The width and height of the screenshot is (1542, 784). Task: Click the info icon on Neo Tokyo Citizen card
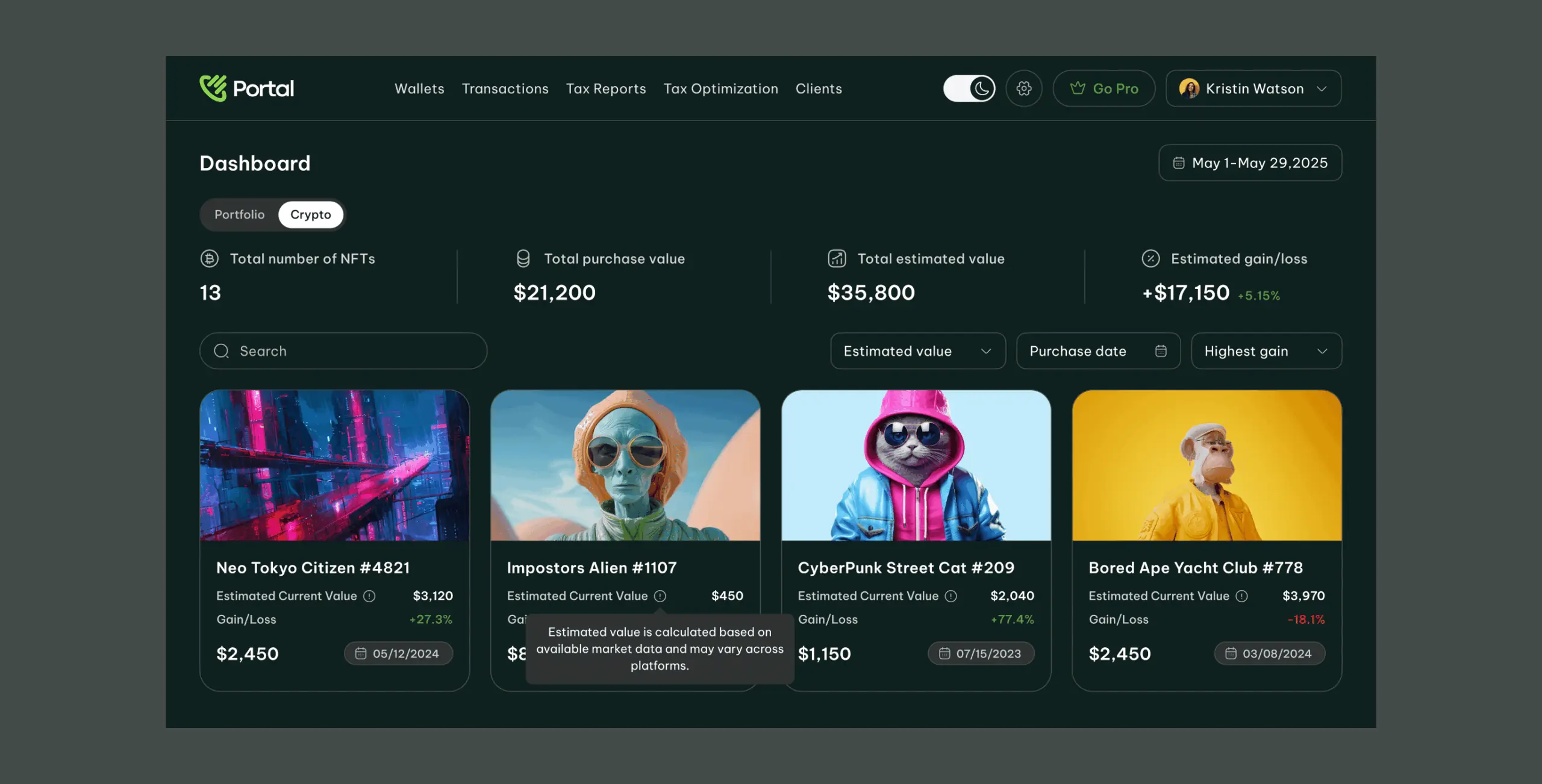coord(369,596)
